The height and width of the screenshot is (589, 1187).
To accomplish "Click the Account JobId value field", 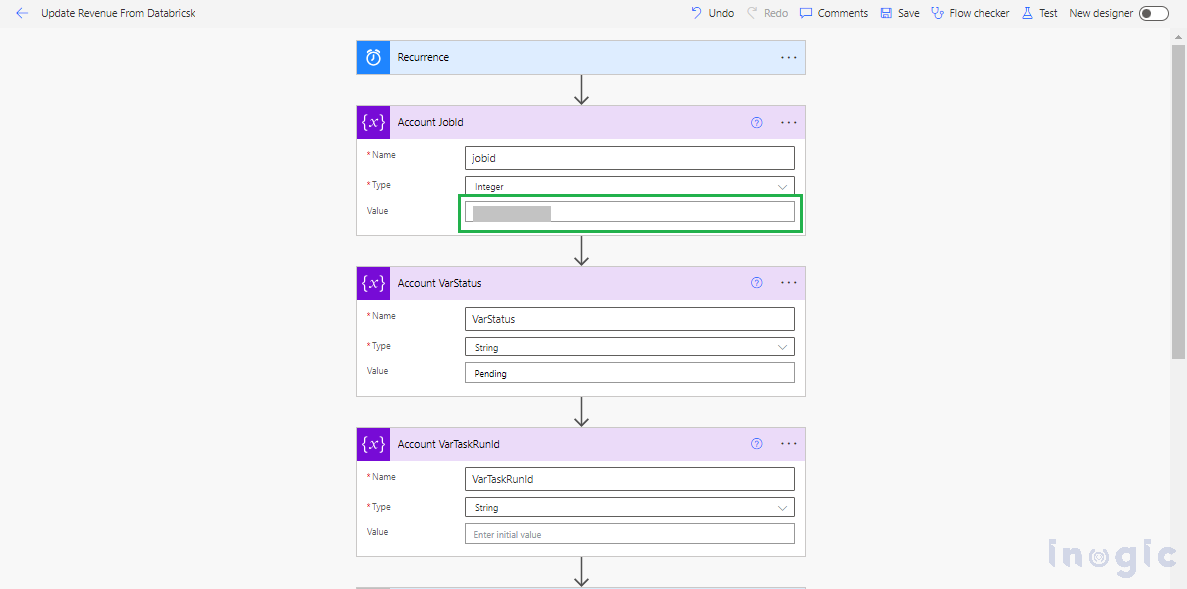I will [x=630, y=212].
